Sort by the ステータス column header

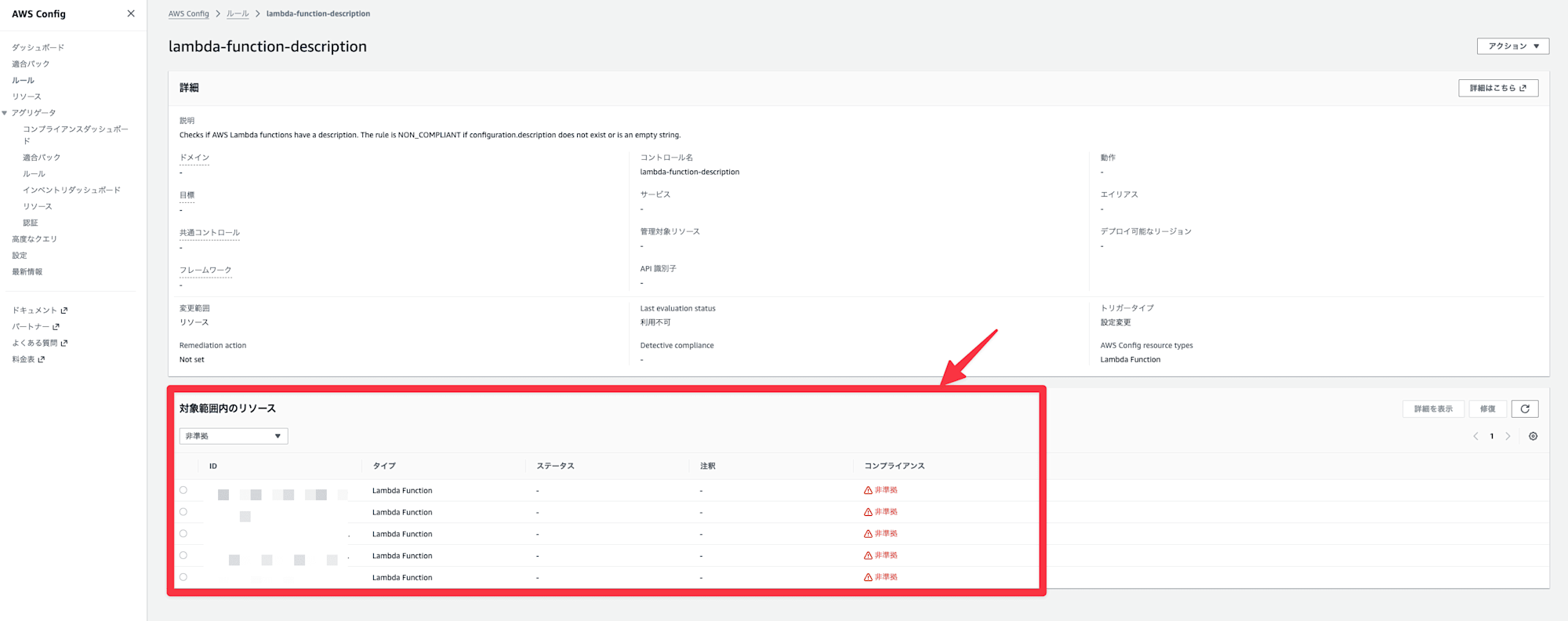(x=555, y=467)
